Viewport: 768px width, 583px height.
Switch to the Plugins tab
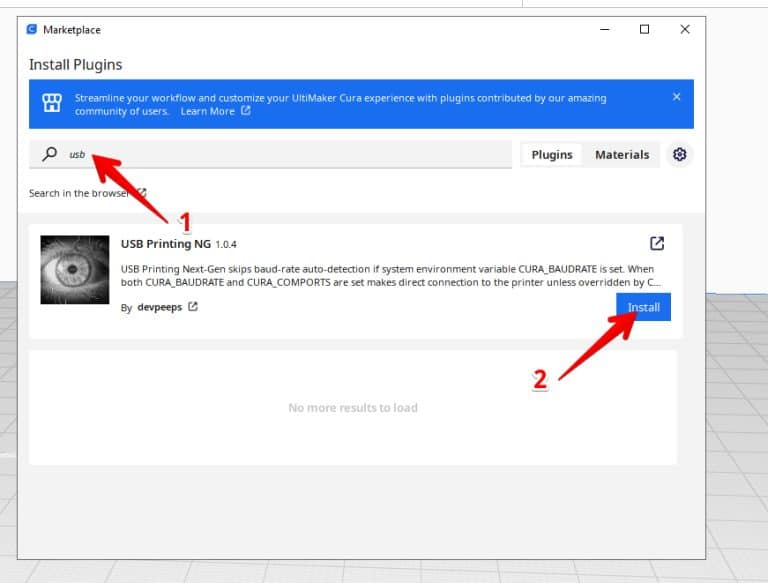(x=552, y=155)
